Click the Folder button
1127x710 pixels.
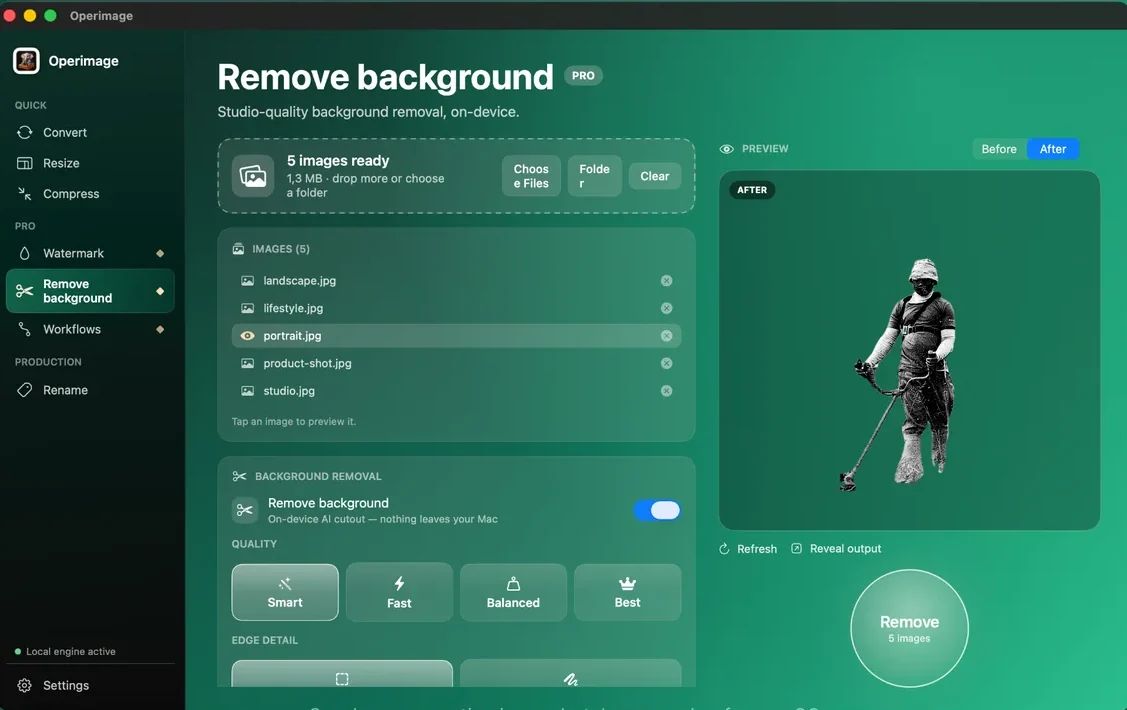(x=594, y=176)
